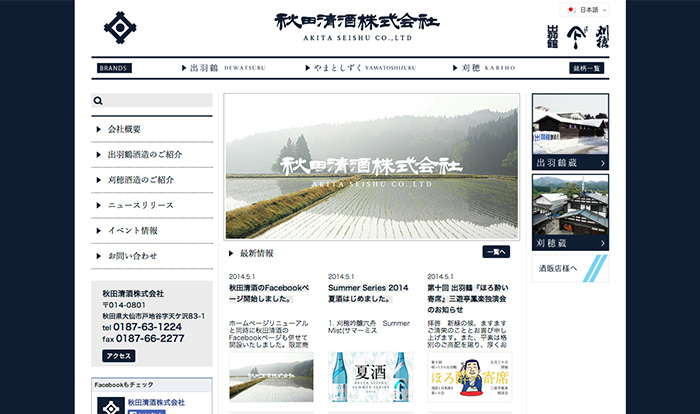Click the Facebook page avatar icon
The height and width of the screenshot is (414, 700).
(110, 405)
